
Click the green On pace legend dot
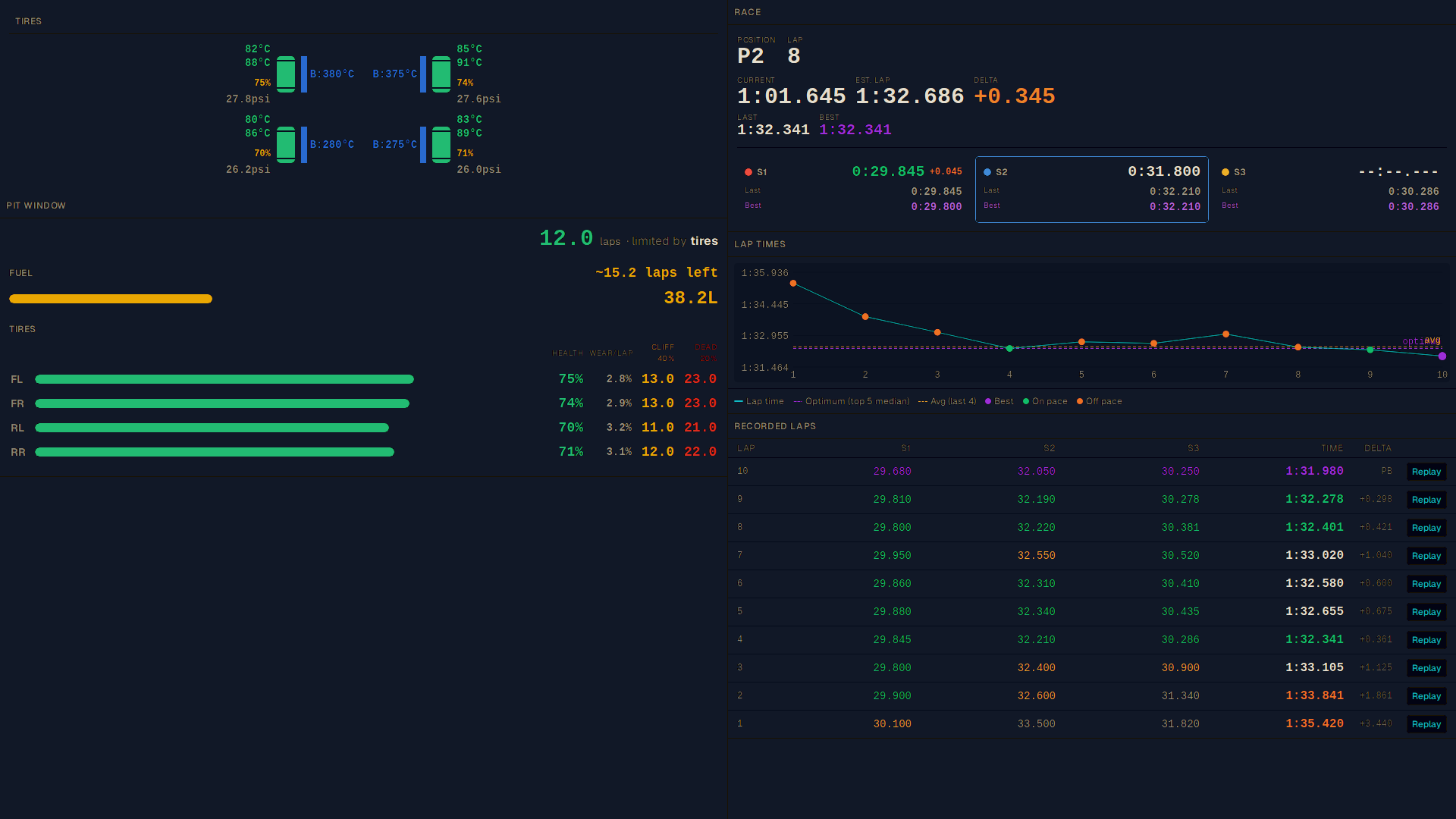[x=1026, y=401]
